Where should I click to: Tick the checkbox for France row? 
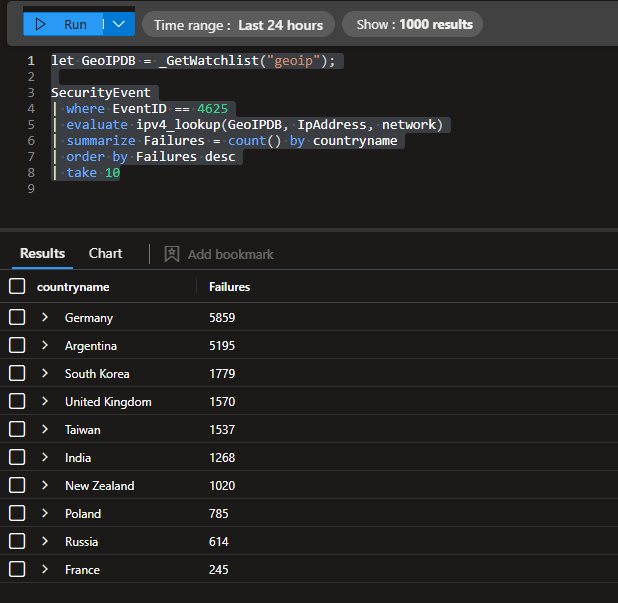pyautogui.click(x=17, y=570)
